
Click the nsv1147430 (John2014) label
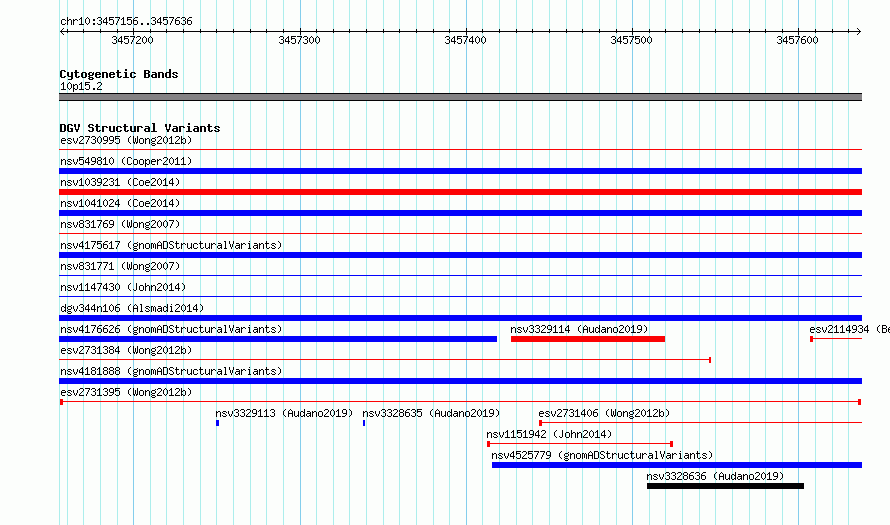pos(123,287)
